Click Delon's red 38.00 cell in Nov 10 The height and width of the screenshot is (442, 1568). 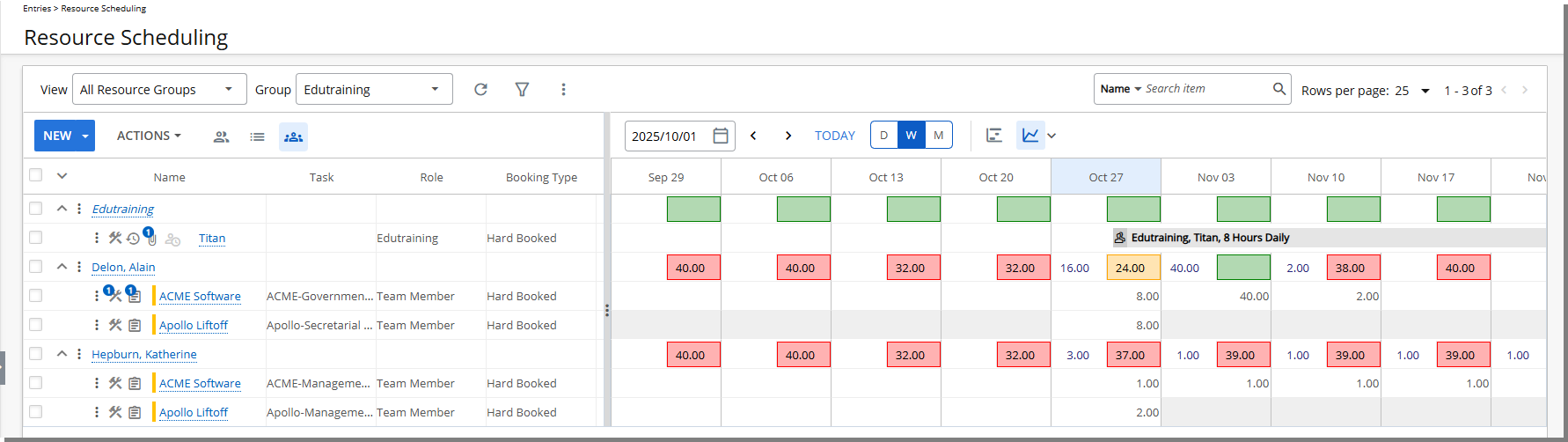point(1353,268)
